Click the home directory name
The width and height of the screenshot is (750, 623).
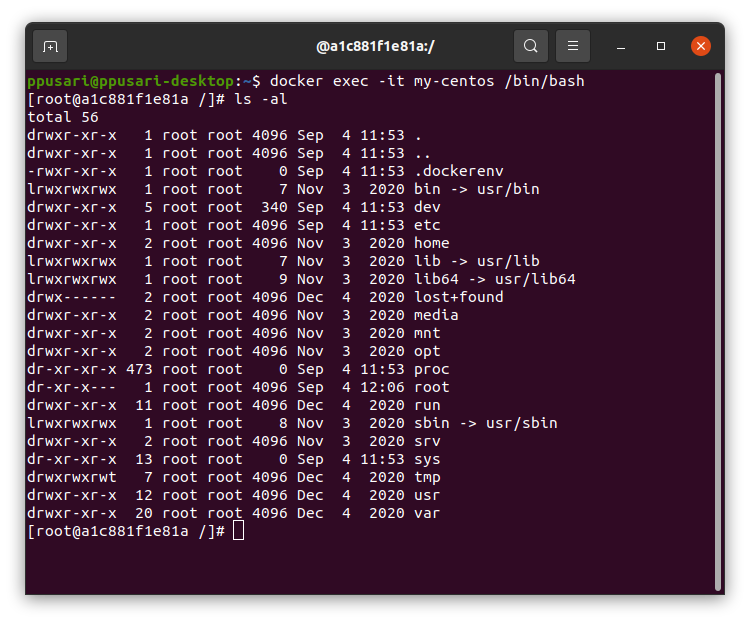point(431,243)
